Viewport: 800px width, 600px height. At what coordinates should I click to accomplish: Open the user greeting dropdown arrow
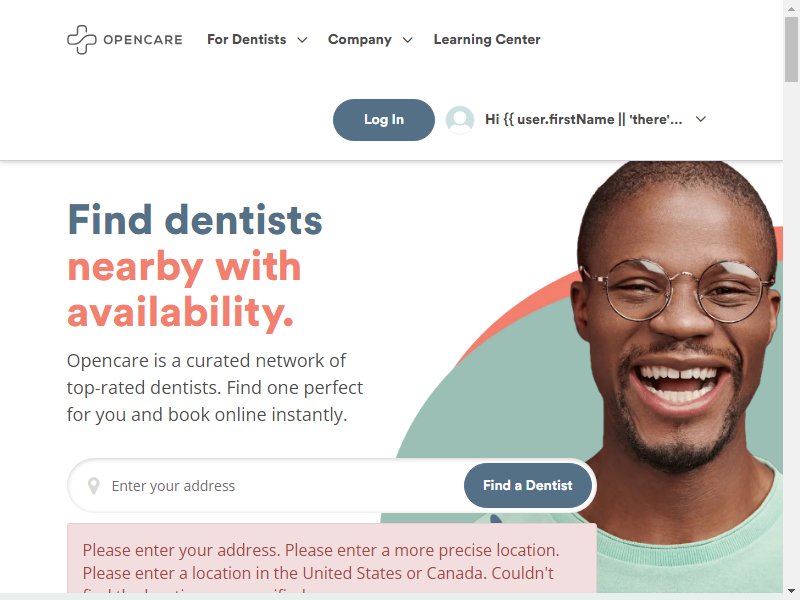click(701, 119)
